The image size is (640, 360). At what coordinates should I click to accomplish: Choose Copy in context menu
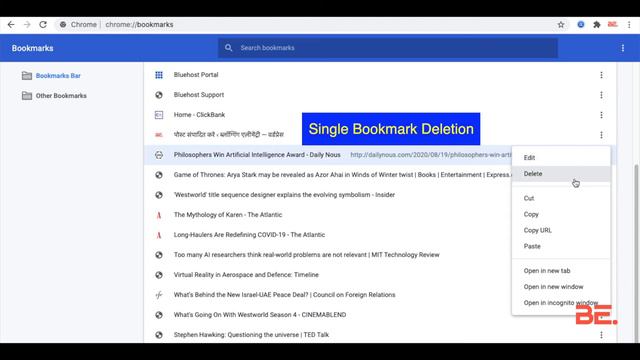[561, 214]
